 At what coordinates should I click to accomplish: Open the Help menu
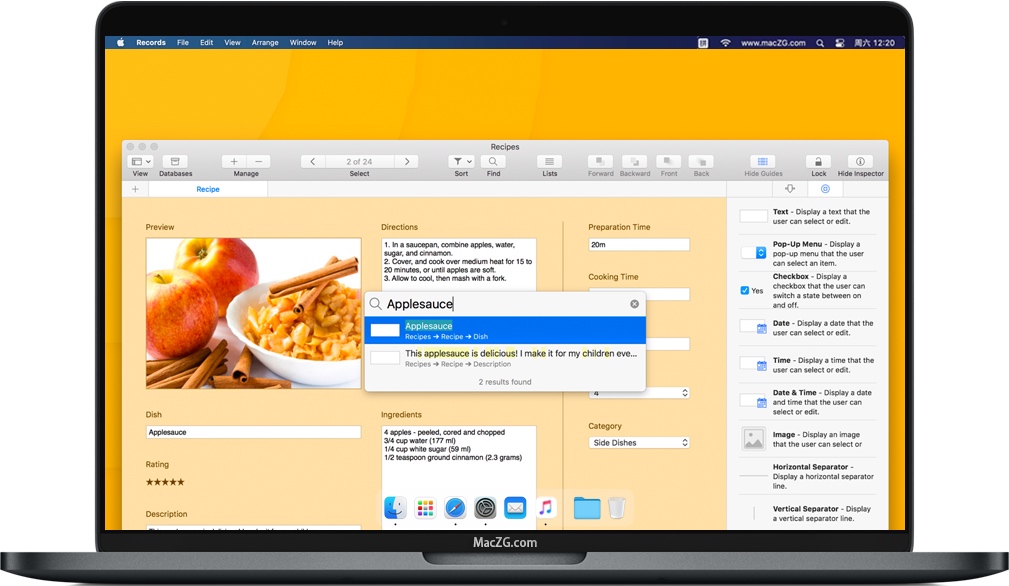click(335, 43)
